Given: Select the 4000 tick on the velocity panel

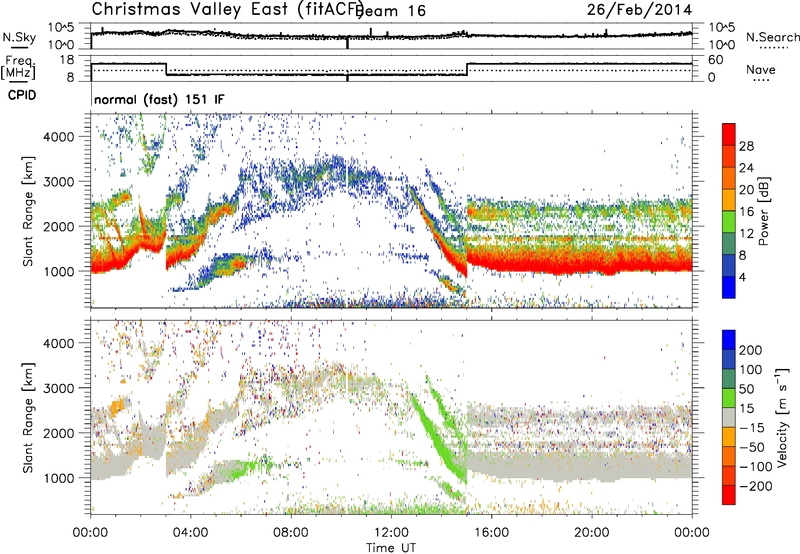Looking at the screenshot, I should point(58,343).
